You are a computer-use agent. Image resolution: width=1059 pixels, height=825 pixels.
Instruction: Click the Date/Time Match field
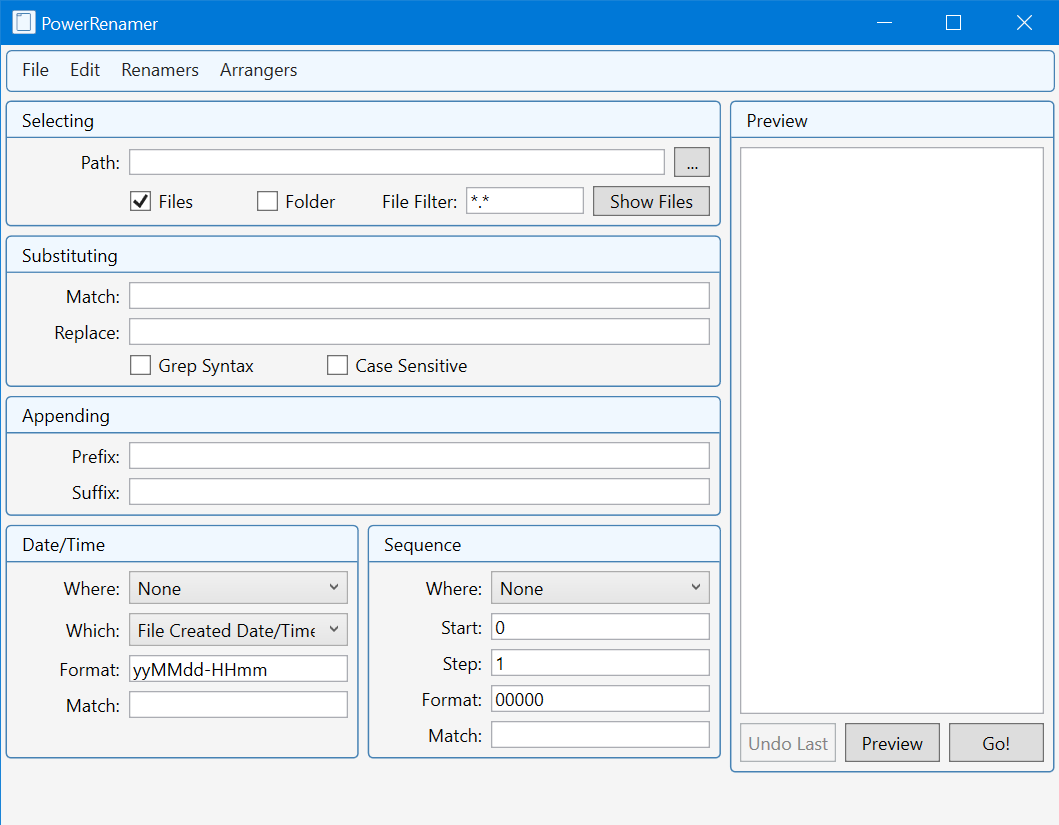click(238, 705)
